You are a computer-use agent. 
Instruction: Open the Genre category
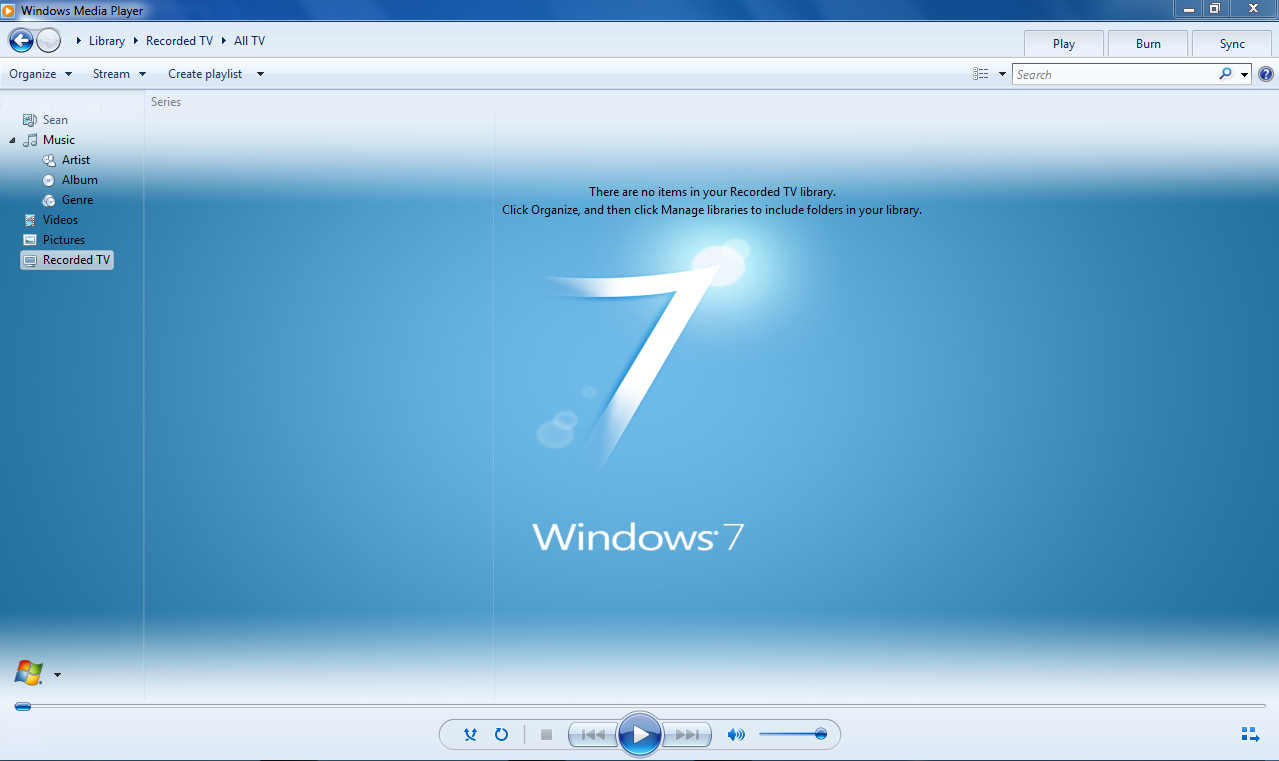tap(68, 200)
